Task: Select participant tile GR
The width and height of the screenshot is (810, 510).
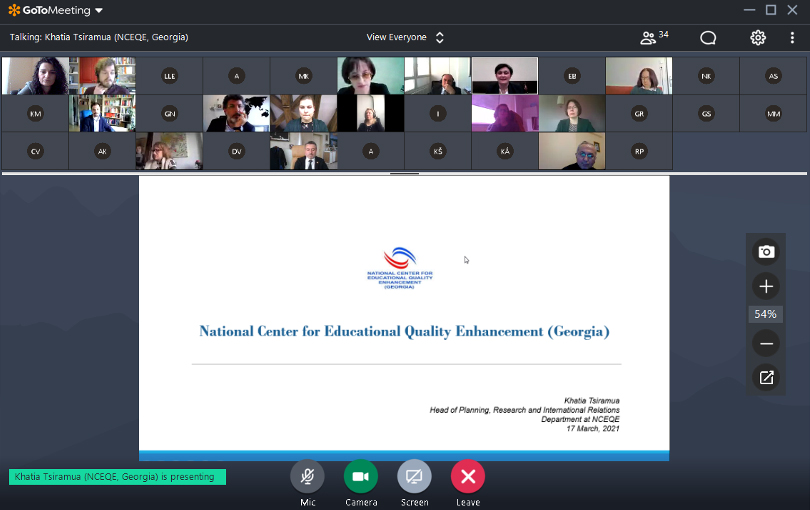Action: 640,114
